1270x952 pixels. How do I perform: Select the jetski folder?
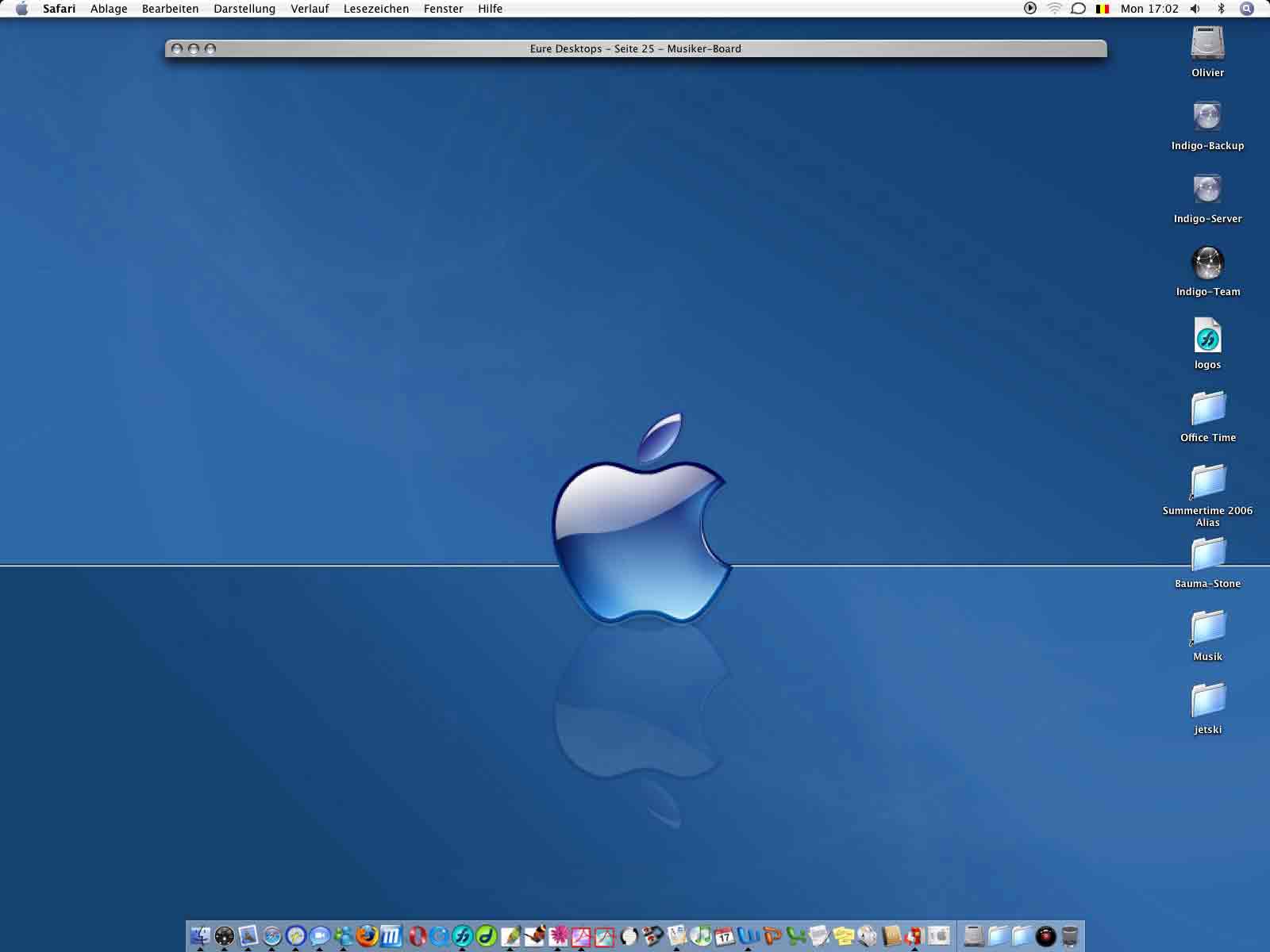coord(1207,700)
